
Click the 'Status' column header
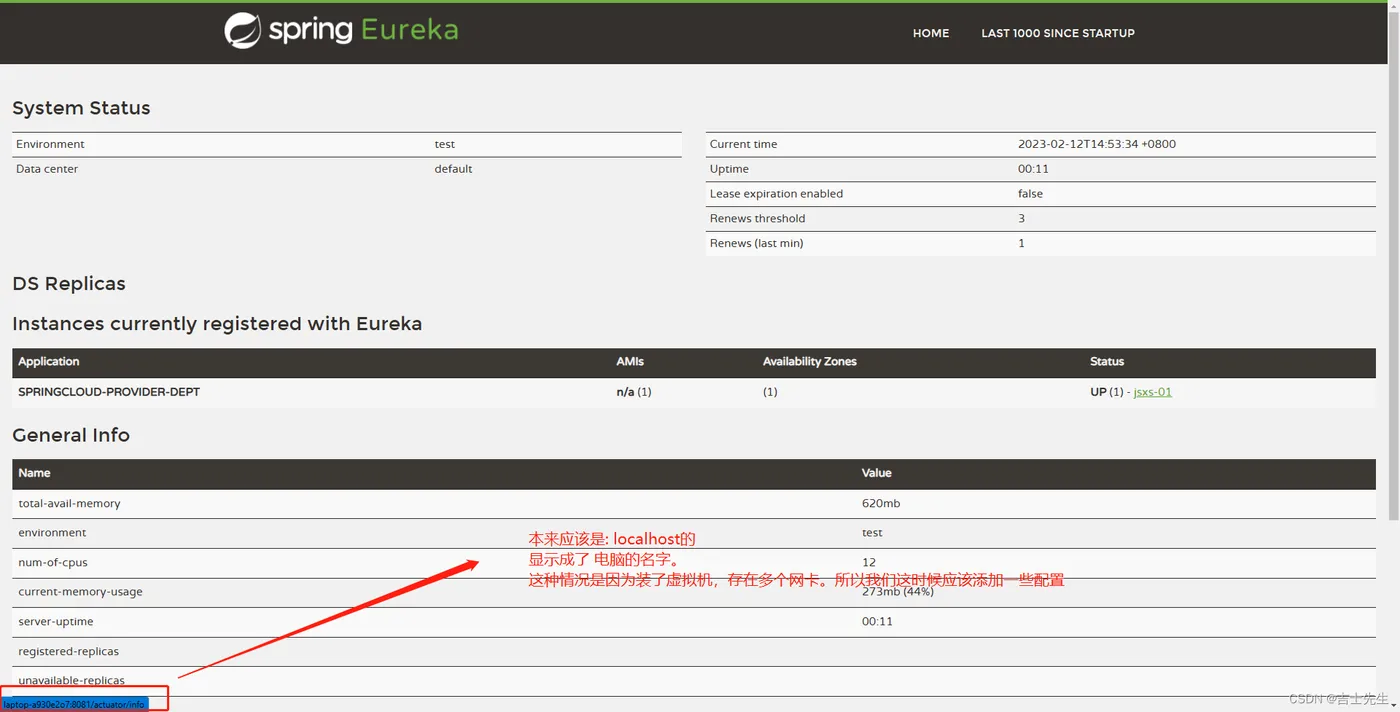(1107, 362)
